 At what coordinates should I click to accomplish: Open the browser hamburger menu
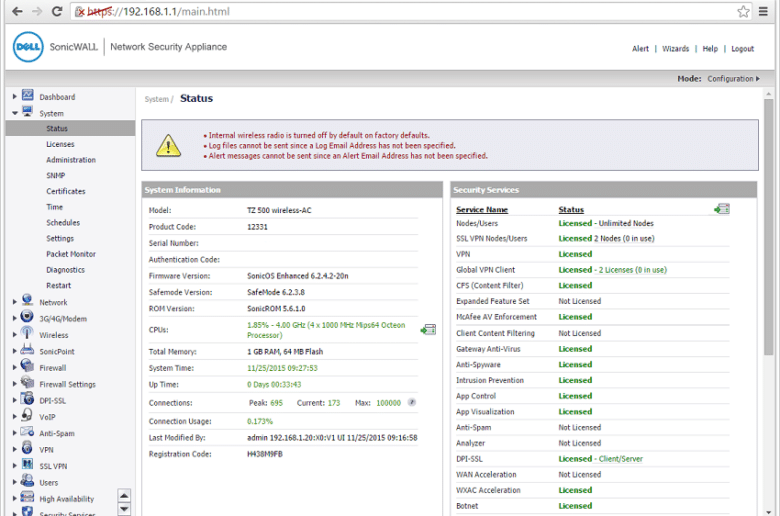click(x=764, y=11)
